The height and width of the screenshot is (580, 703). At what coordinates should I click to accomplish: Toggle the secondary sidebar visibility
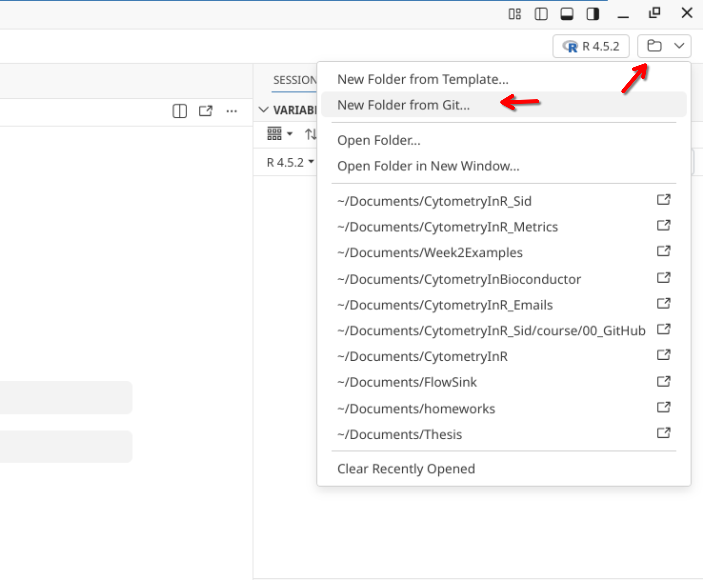pyautogui.click(x=593, y=14)
